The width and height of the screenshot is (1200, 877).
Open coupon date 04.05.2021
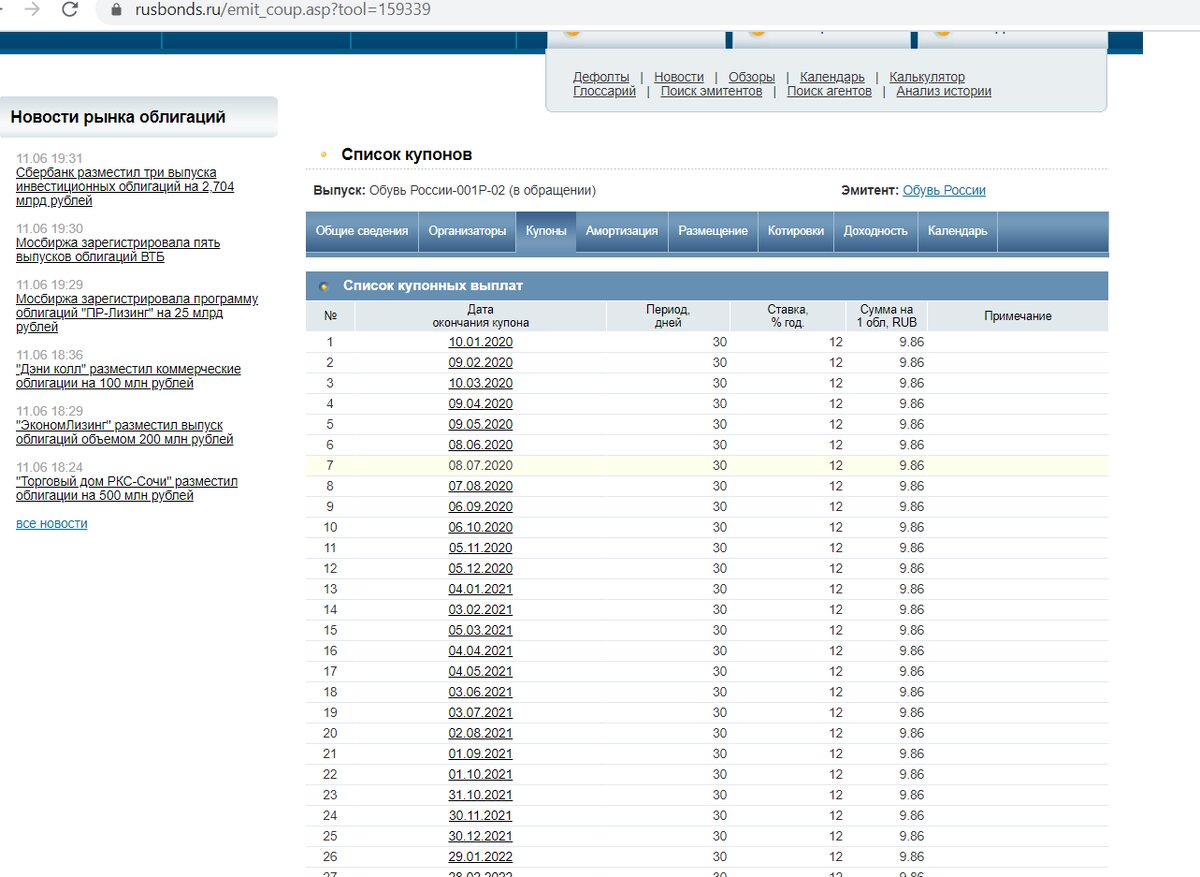pyautogui.click(x=480, y=671)
